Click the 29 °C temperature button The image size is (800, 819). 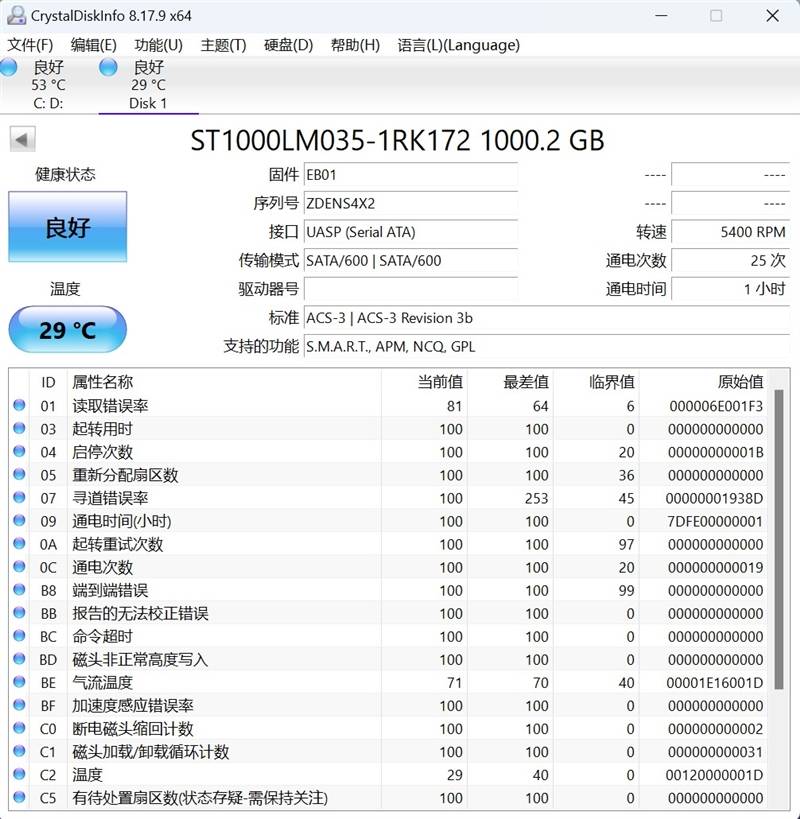tap(67, 330)
